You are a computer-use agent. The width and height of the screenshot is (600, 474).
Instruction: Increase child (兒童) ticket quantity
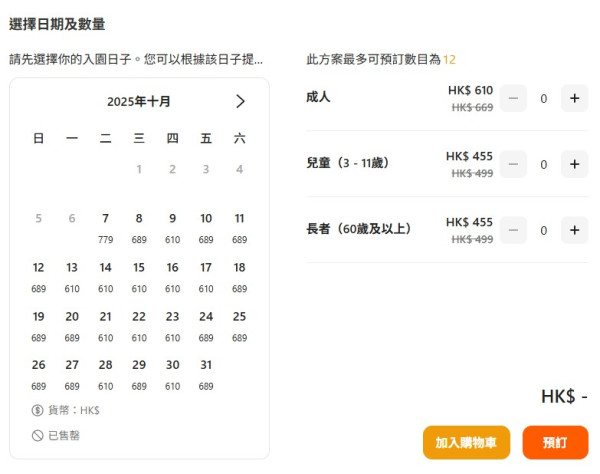pyautogui.click(x=574, y=164)
